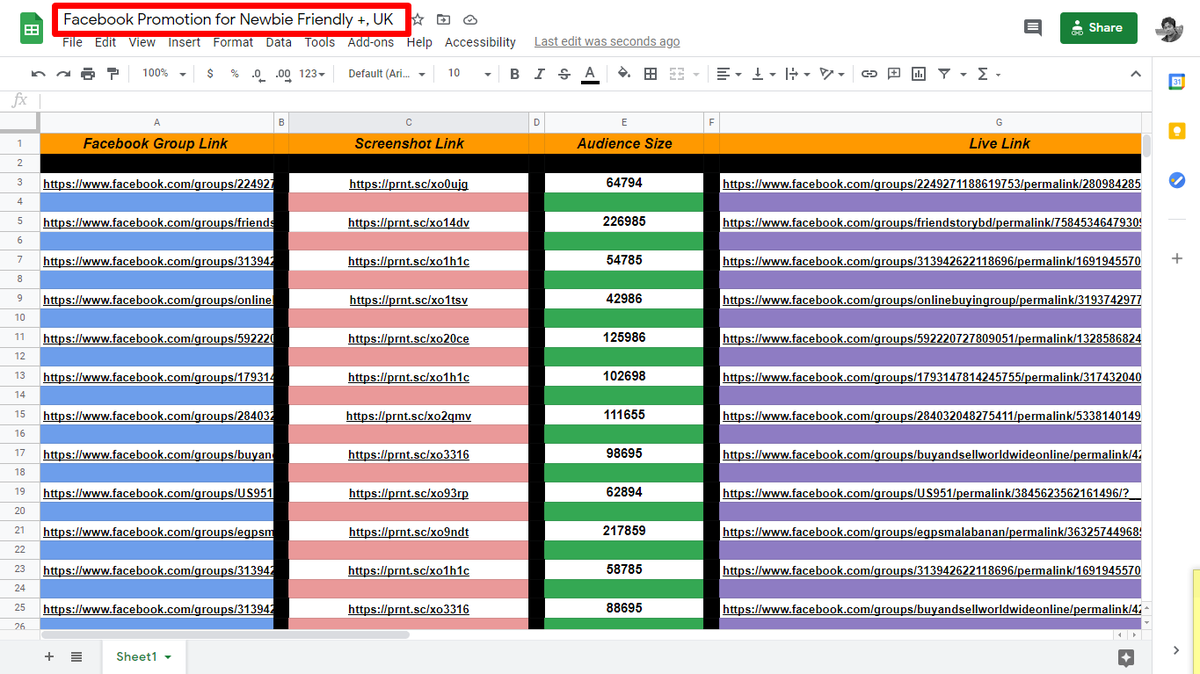Screen dimensions: 1200x674
Task: Increase decimal places
Action: (x=283, y=74)
